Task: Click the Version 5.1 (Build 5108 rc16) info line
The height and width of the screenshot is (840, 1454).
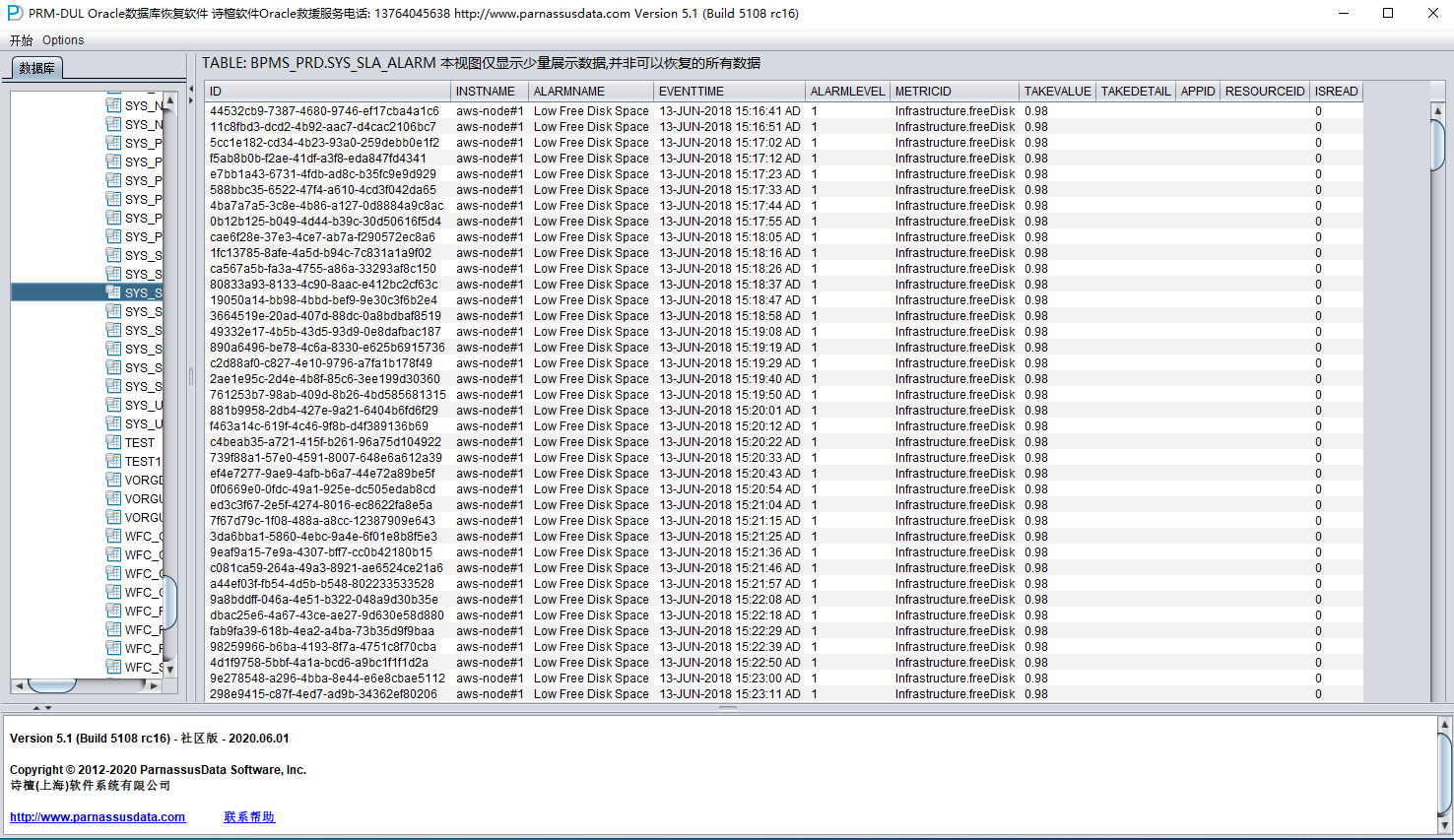Action: [150, 739]
